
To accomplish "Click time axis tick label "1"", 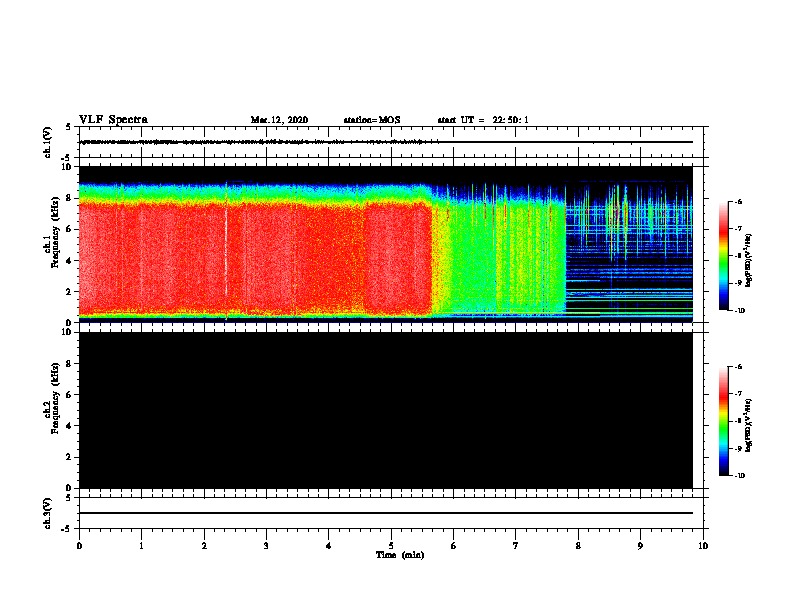I will click(x=141, y=546).
